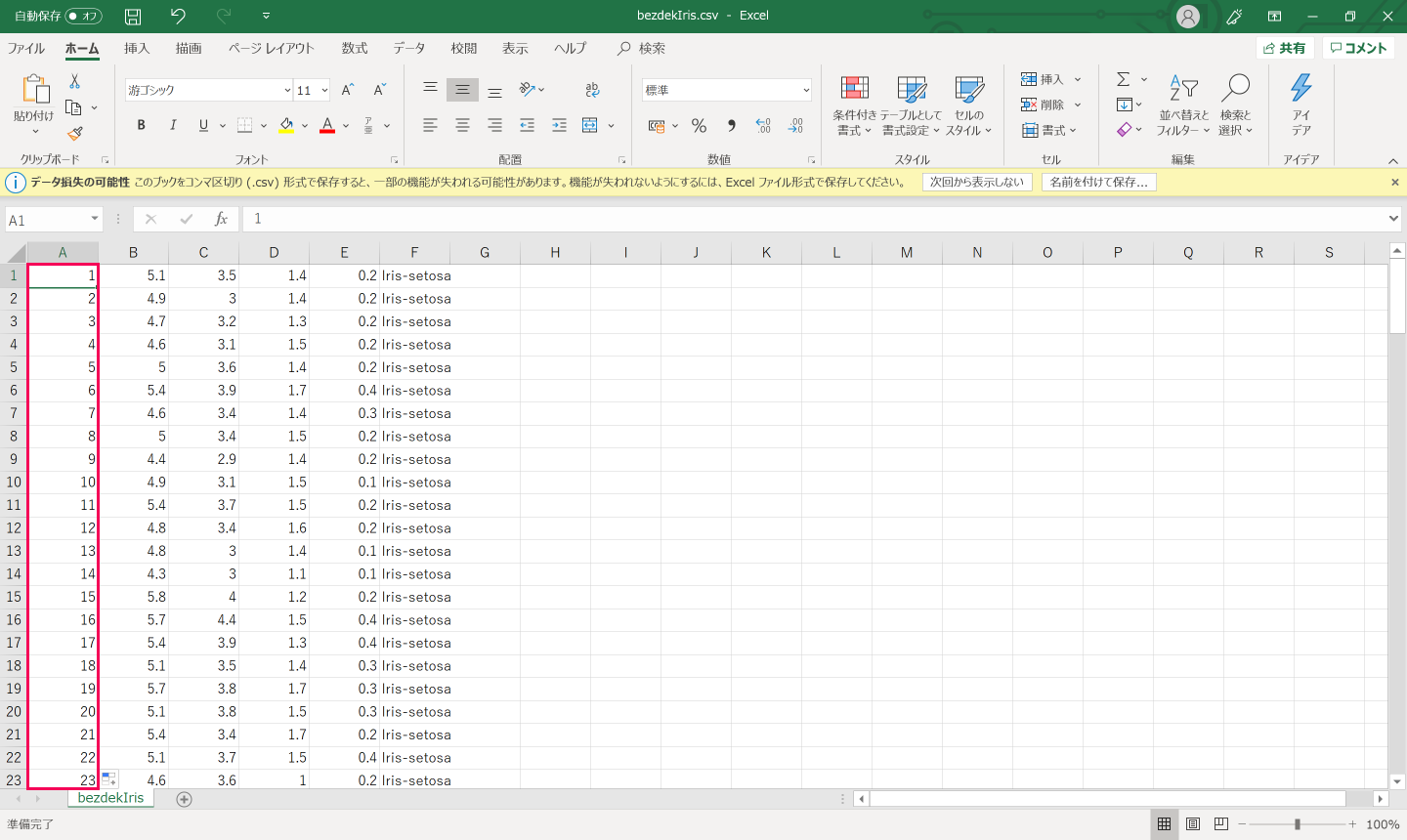Toggle Italic formatting
This screenshot has width=1407, height=840.
coord(173,125)
